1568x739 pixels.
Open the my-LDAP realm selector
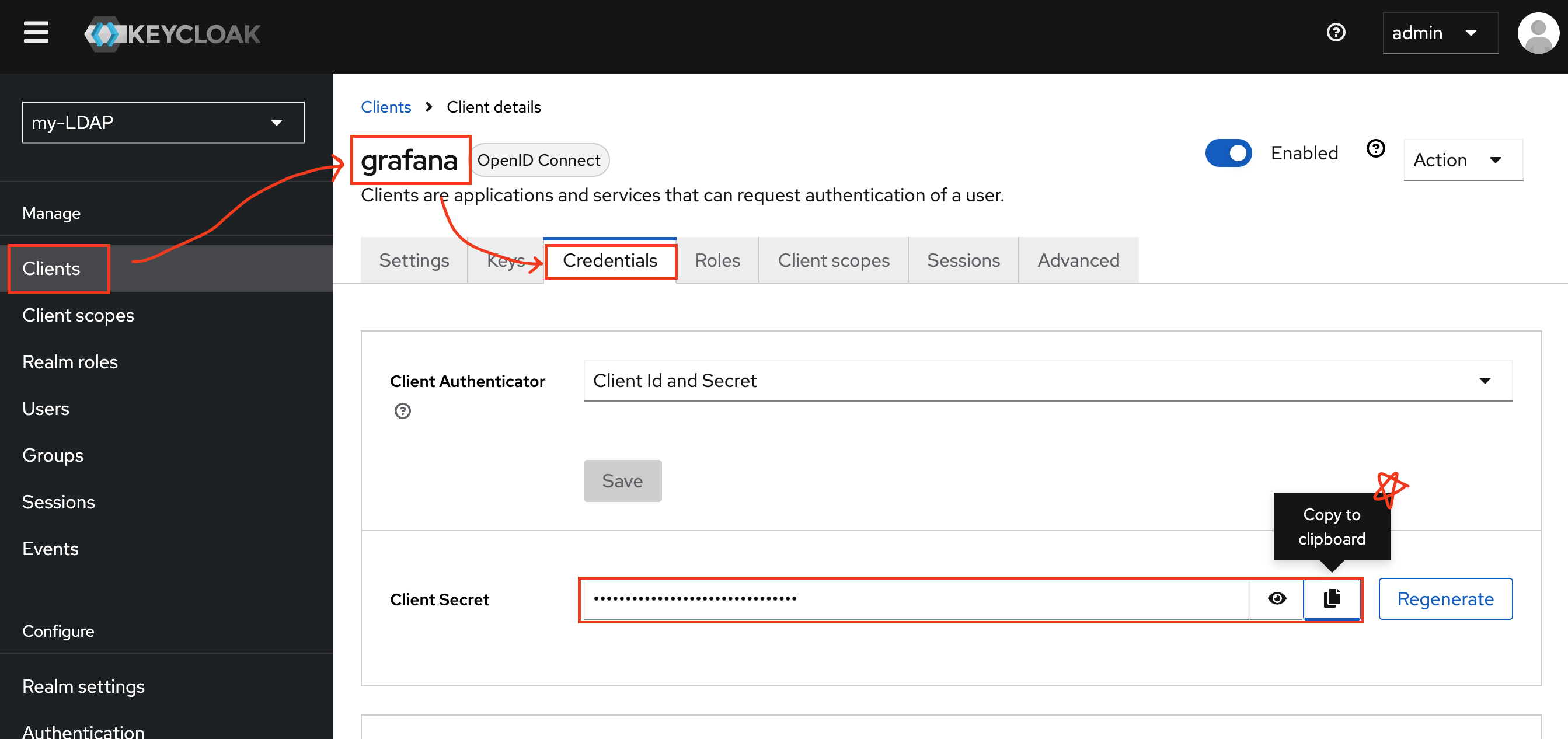163,123
